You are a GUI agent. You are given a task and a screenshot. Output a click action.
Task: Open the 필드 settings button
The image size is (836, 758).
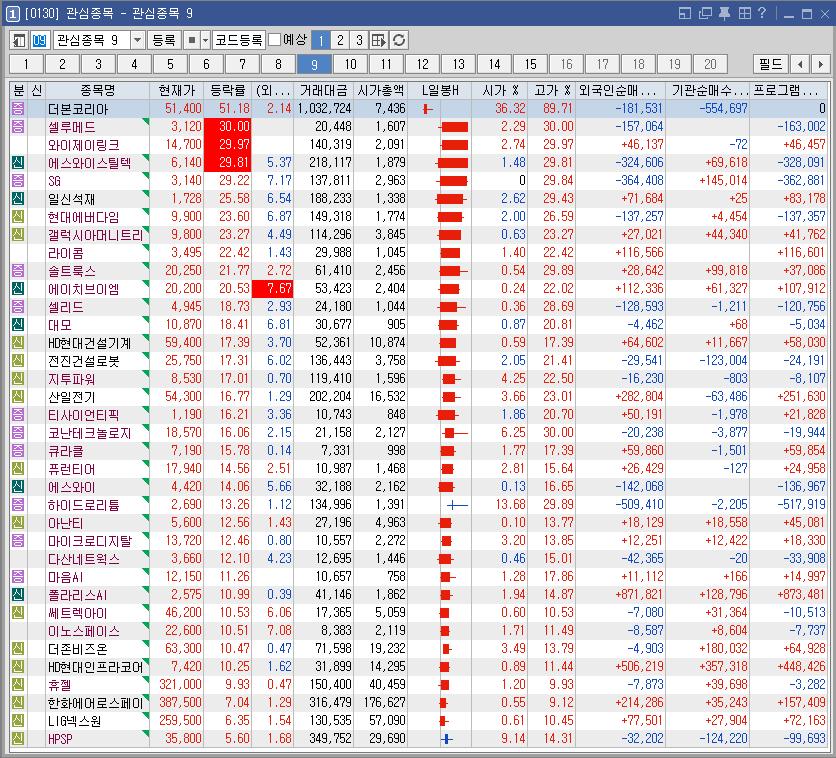tap(770, 64)
